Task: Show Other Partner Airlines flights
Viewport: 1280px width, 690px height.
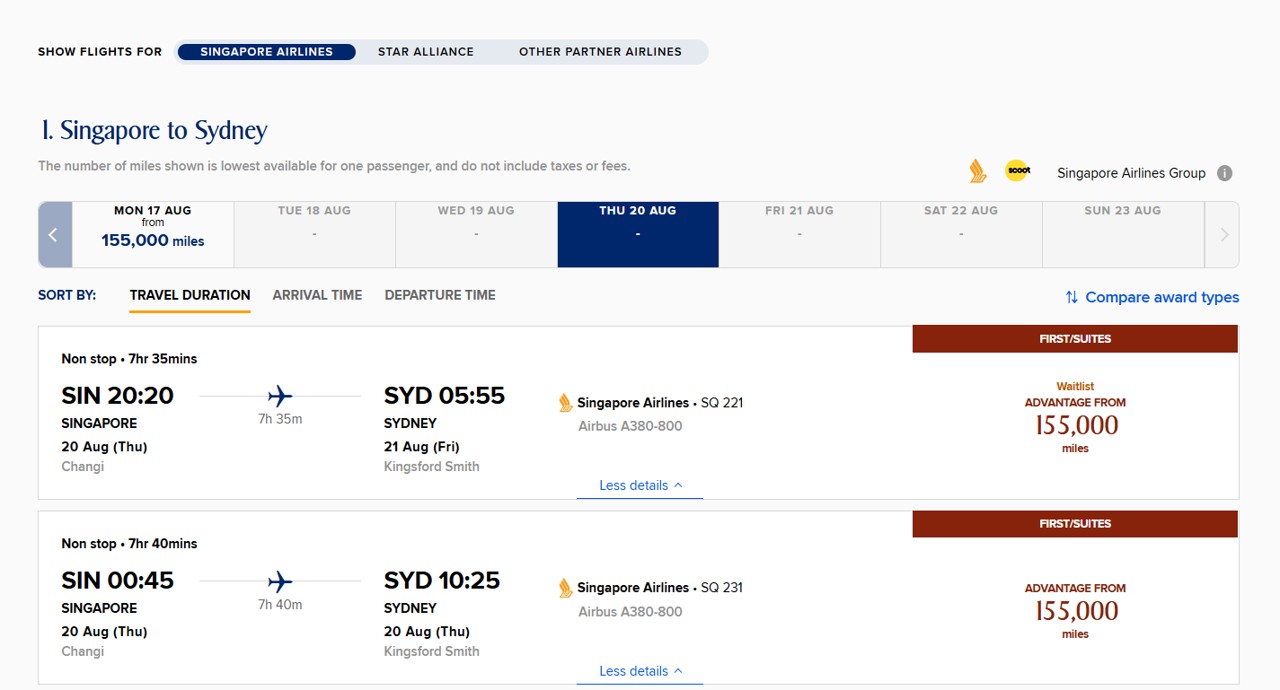Action: click(600, 52)
